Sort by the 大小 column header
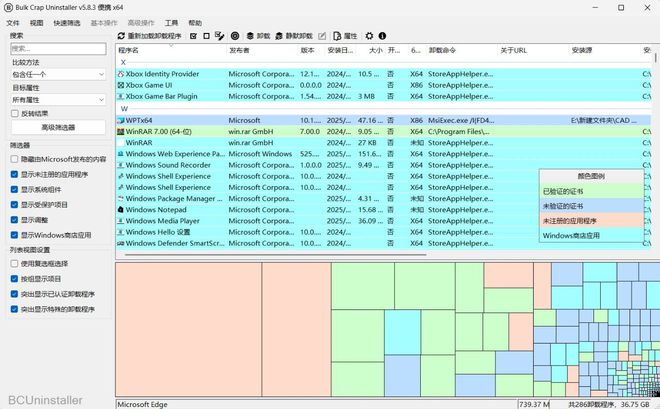This screenshot has height=409, width=660. tap(371, 50)
